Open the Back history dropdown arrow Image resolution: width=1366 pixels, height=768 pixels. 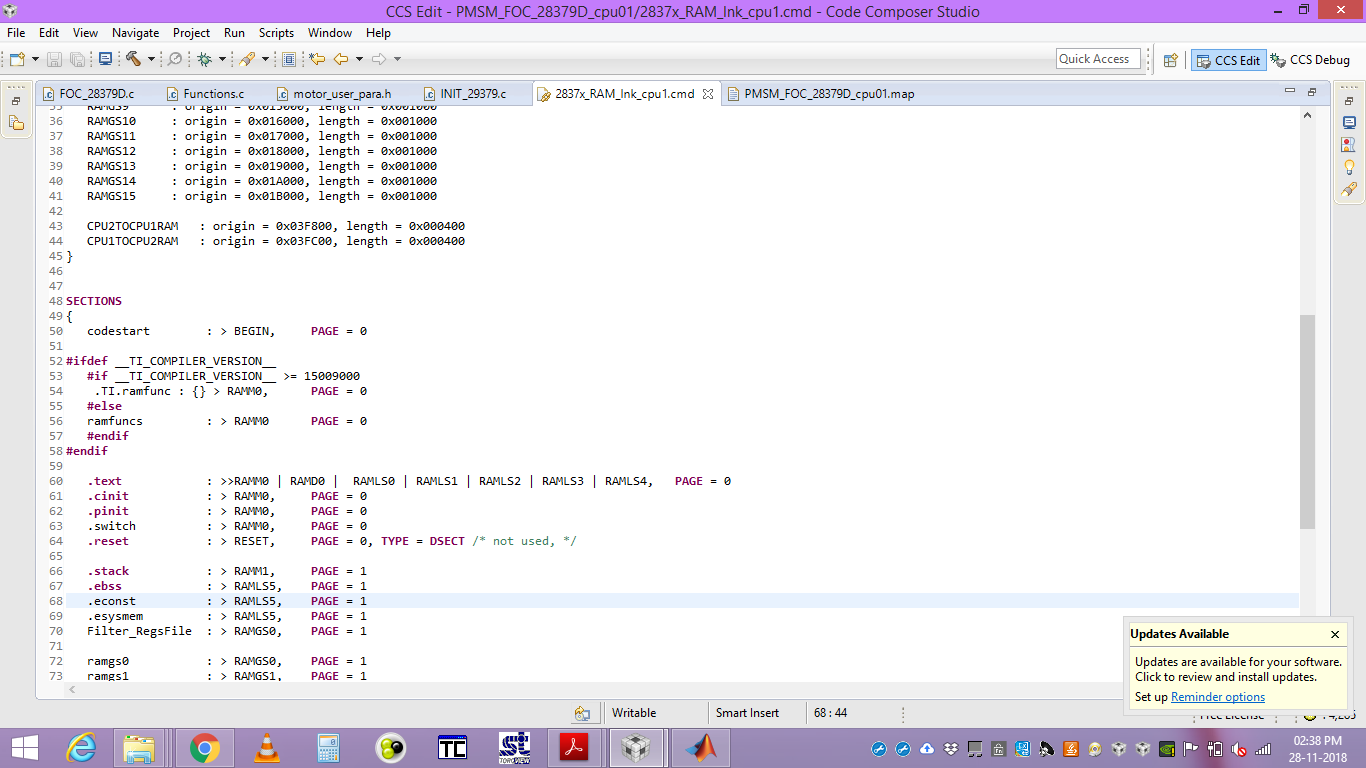[358, 59]
